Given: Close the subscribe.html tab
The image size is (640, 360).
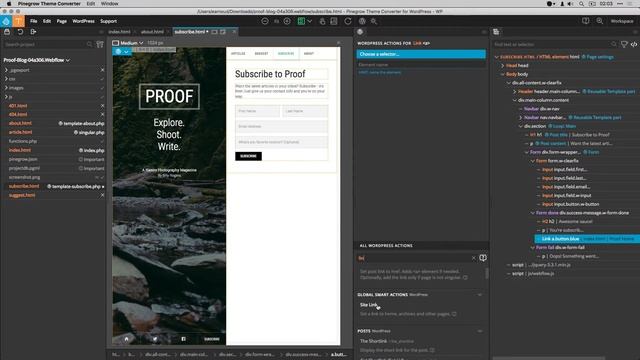Looking at the screenshot, I should click(234, 31).
